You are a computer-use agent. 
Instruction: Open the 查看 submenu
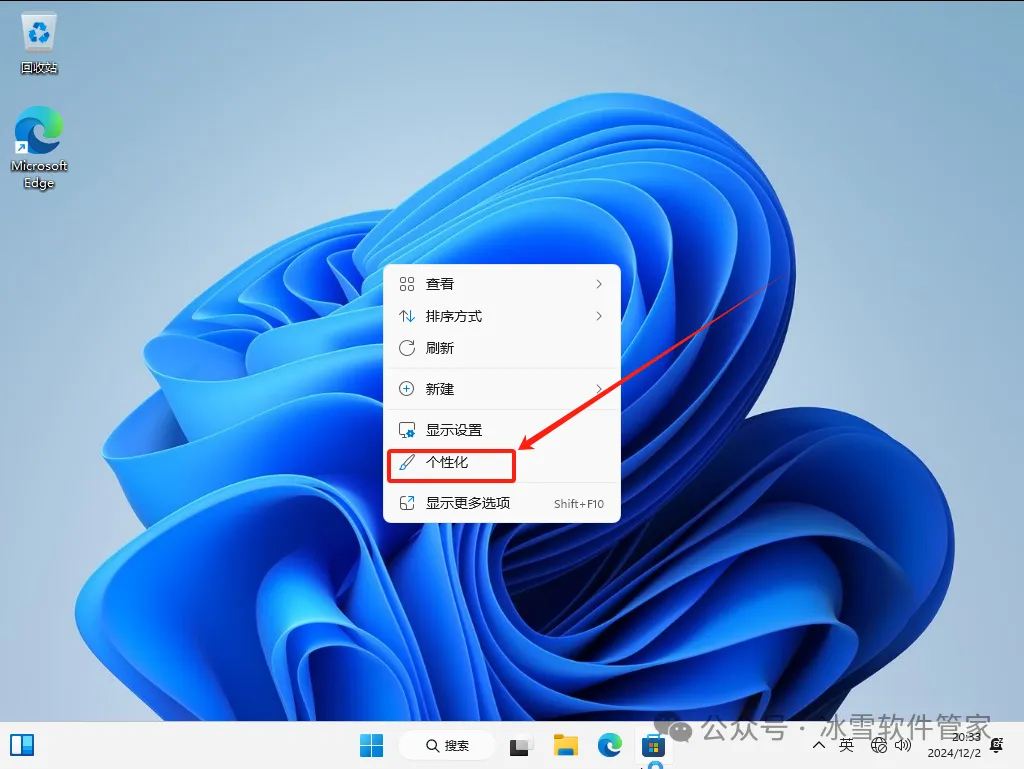click(502, 284)
